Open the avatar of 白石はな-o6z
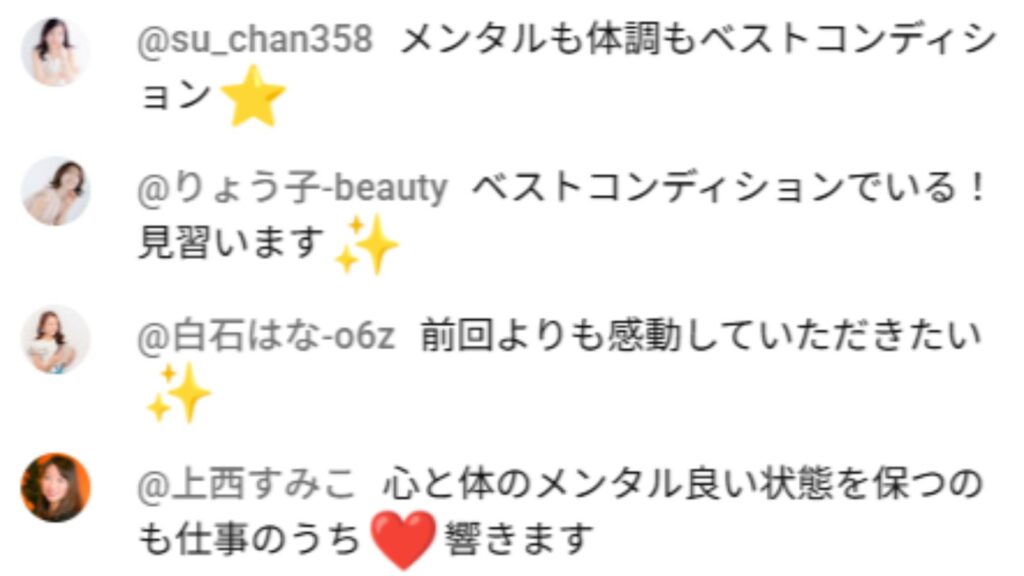The height and width of the screenshot is (576, 1024). [x=56, y=340]
